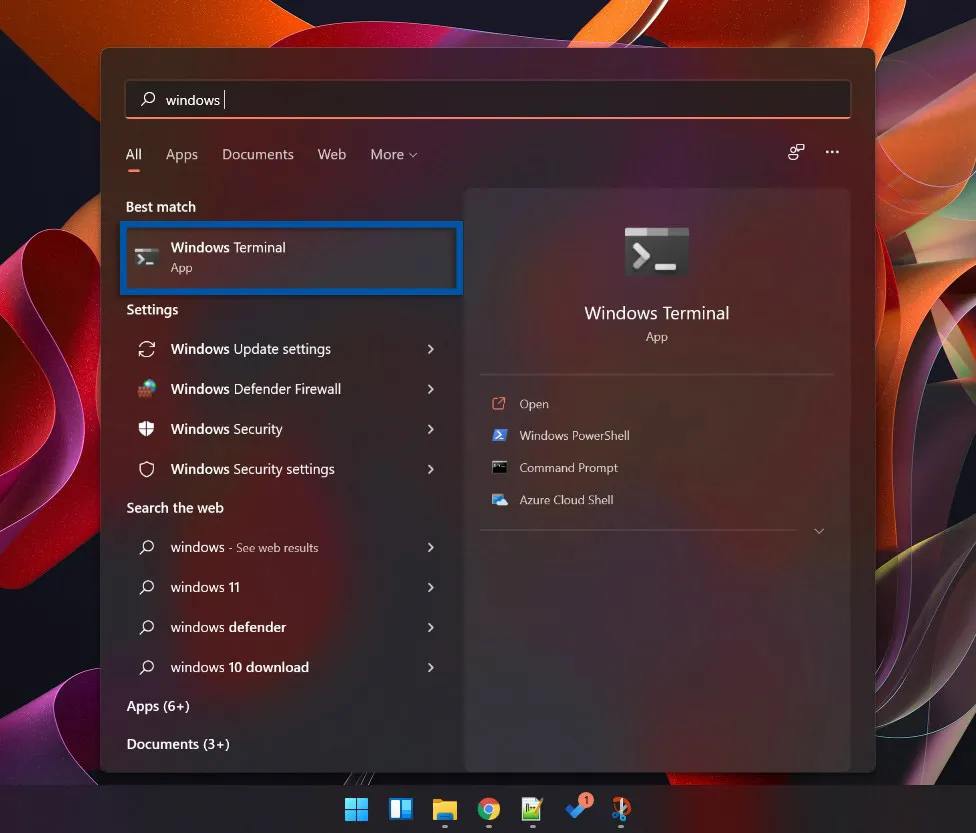
Task: Open Windows Defender Firewall settings result
Action: click(x=255, y=389)
